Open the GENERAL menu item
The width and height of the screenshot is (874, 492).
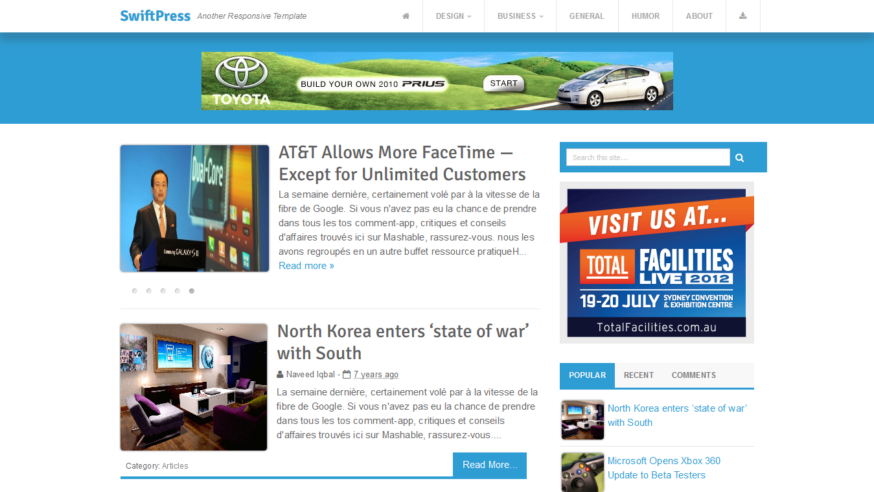point(586,16)
